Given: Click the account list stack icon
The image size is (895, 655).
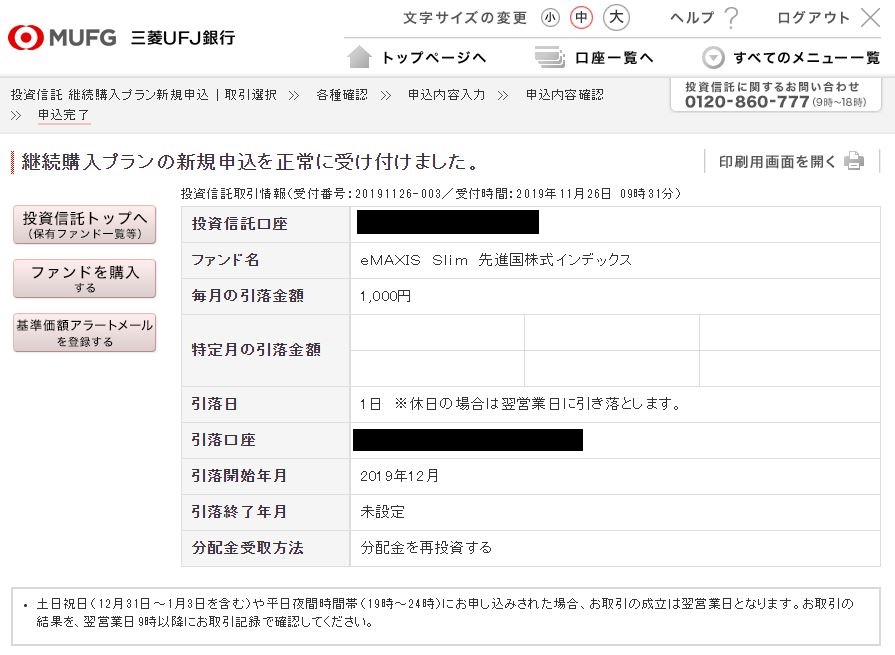Looking at the screenshot, I should pos(549,57).
